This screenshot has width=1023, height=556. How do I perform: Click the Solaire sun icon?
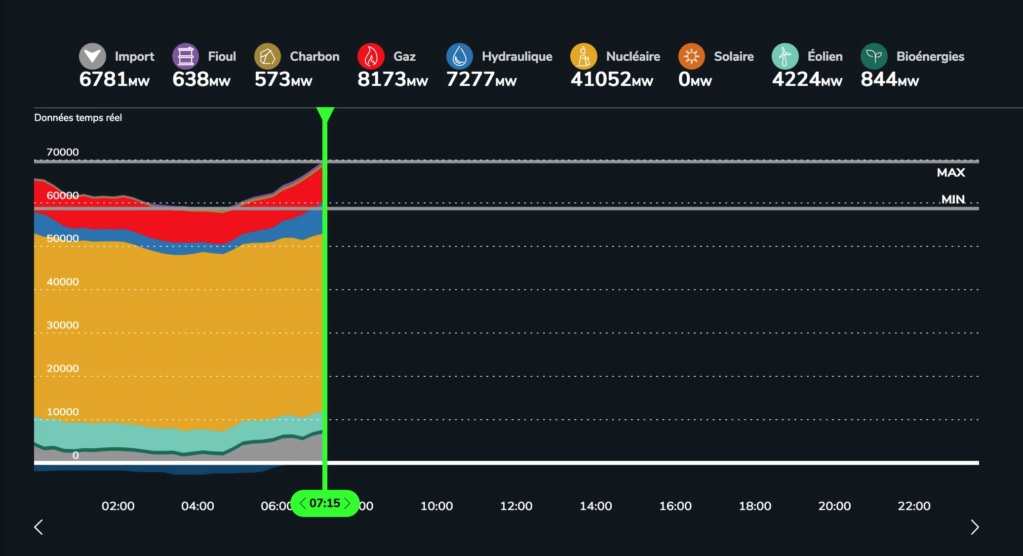(692, 56)
